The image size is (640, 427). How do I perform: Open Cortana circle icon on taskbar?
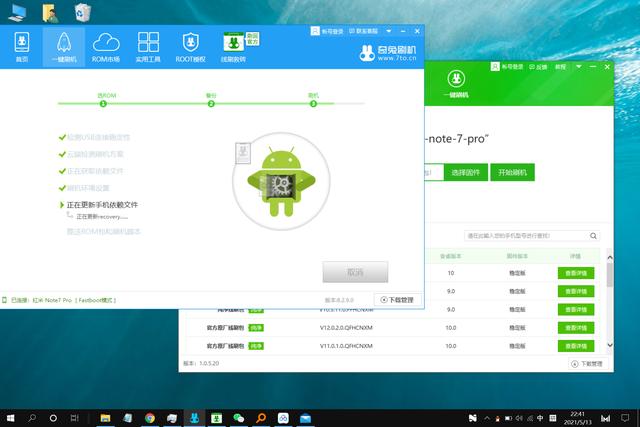53,418
